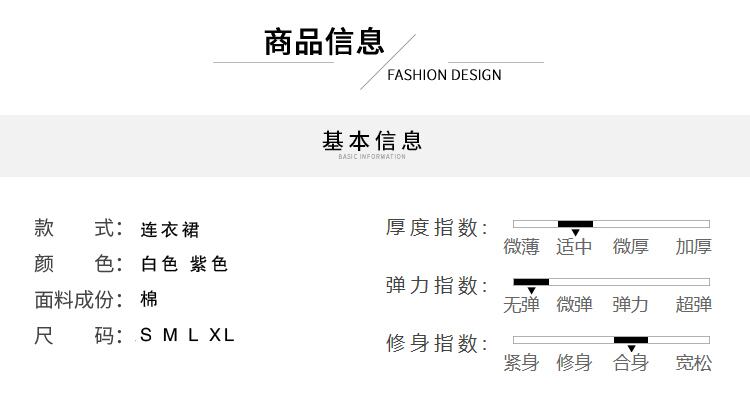The image size is (750, 418).
Task: Click the black segment on 厚度指数 bar
Action: [575, 224]
